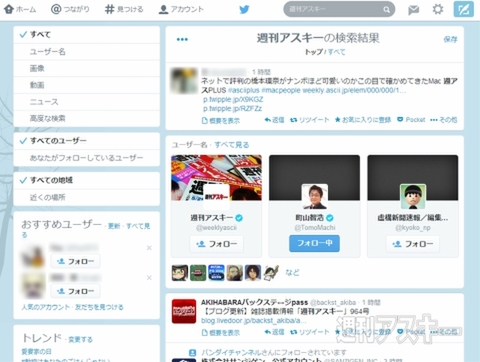Image resolution: width=480 pixels, height=362 pixels.
Task: Select すべて search filter
Action: tap(87, 35)
